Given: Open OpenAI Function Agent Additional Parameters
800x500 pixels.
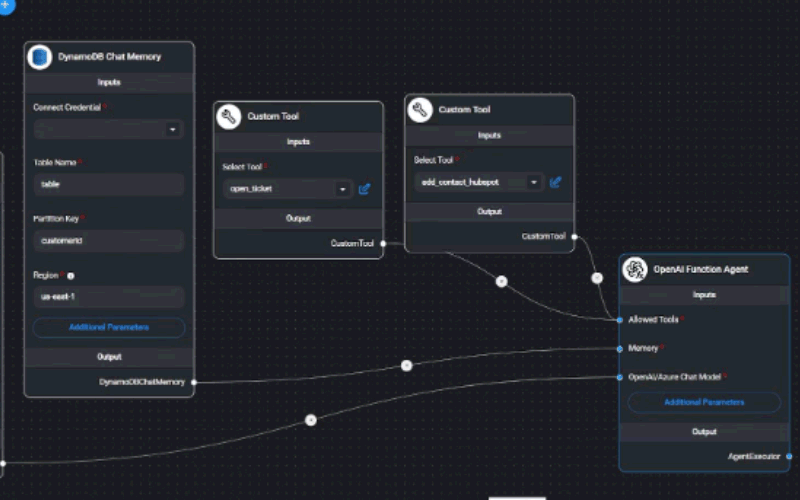Looking at the screenshot, I should click(704, 403).
